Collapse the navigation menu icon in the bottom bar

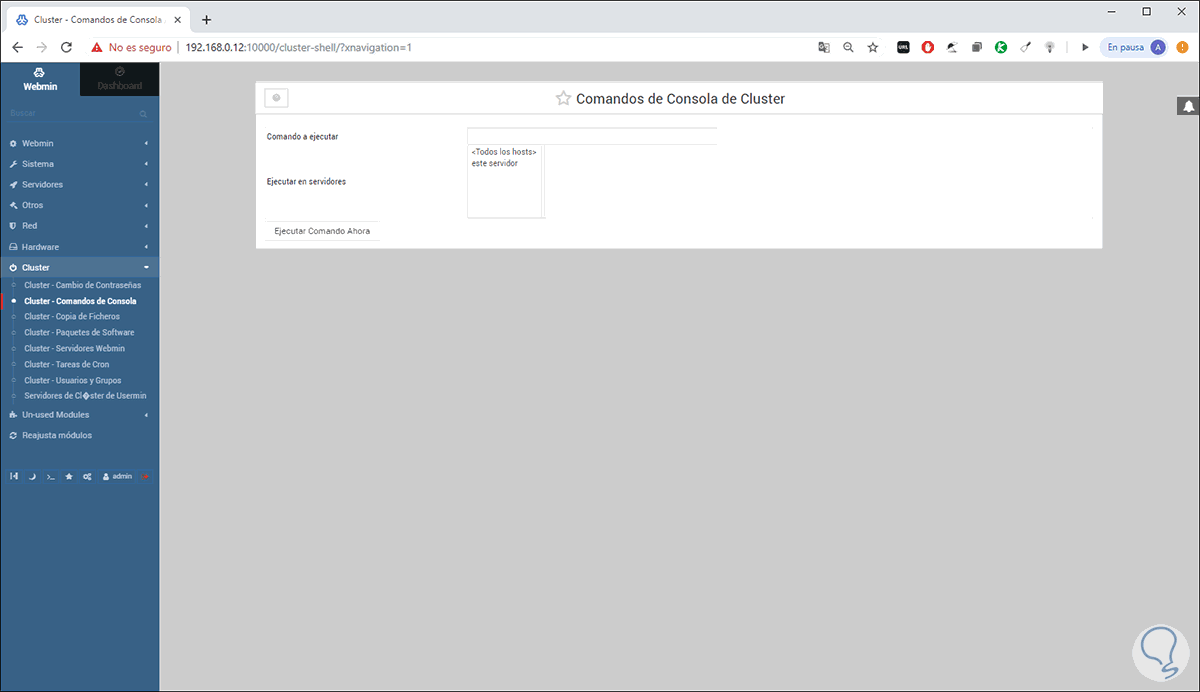tap(14, 476)
